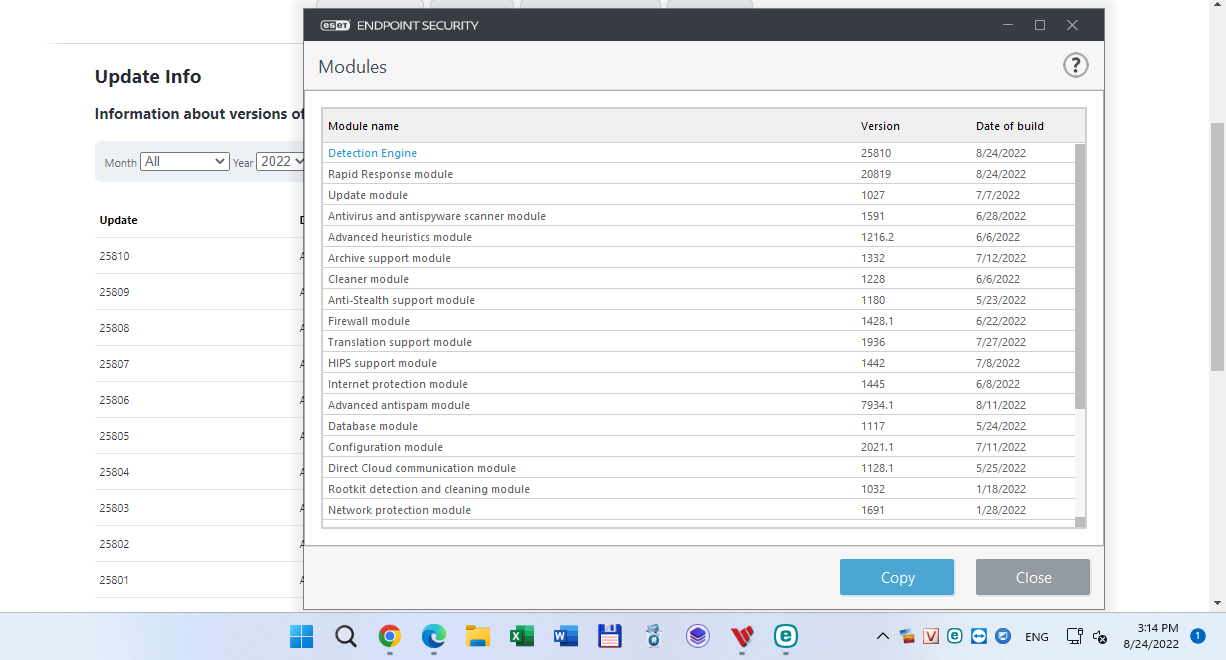
Task: Select the Cleaner module row
Action: tap(699, 279)
